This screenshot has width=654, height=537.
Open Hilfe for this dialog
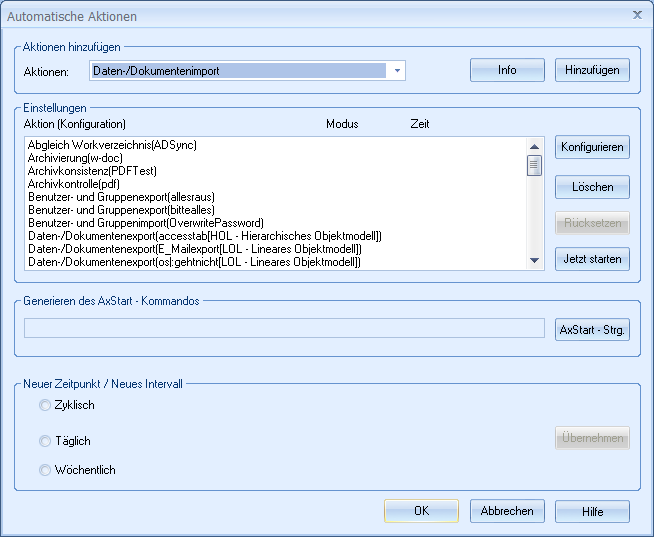pos(592,511)
